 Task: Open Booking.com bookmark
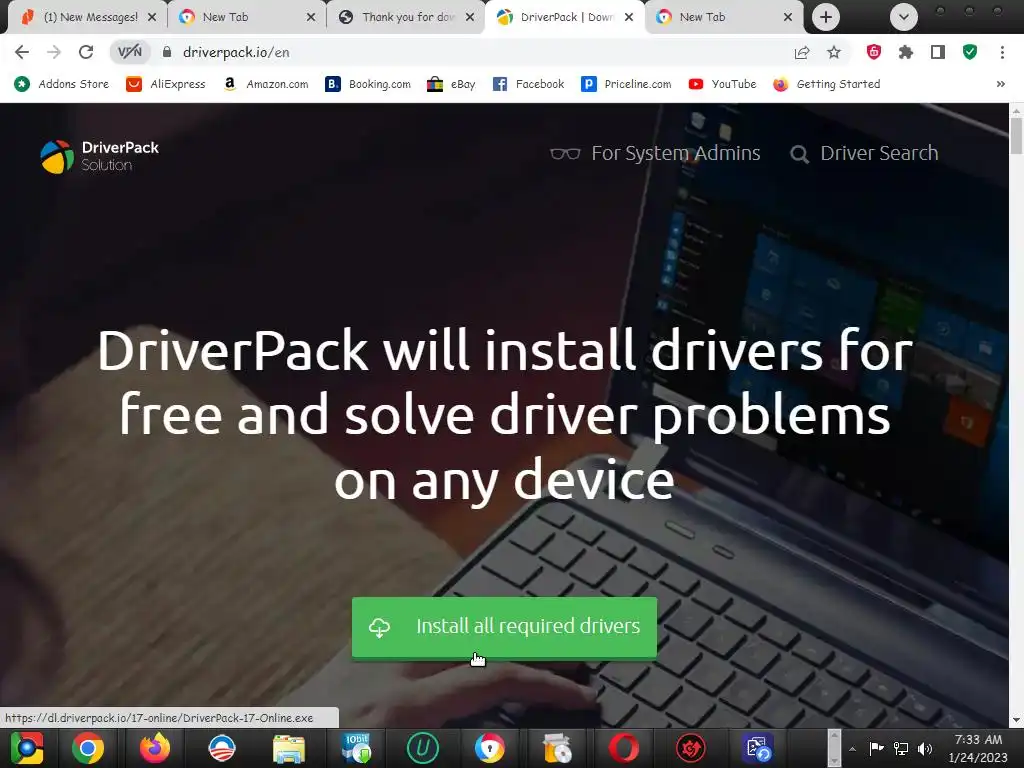(x=368, y=84)
